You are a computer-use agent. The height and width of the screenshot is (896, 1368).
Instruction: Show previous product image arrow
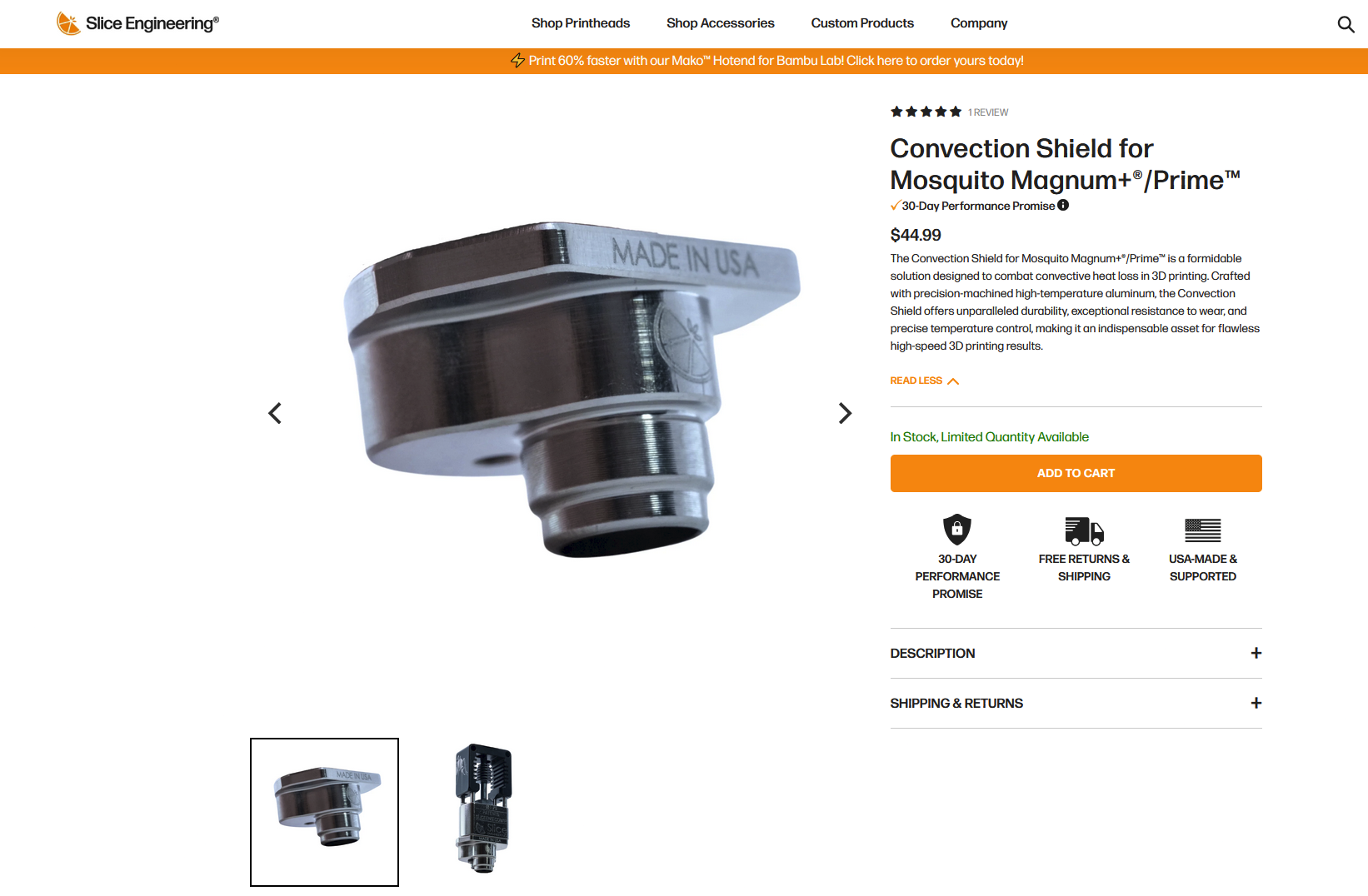275,413
